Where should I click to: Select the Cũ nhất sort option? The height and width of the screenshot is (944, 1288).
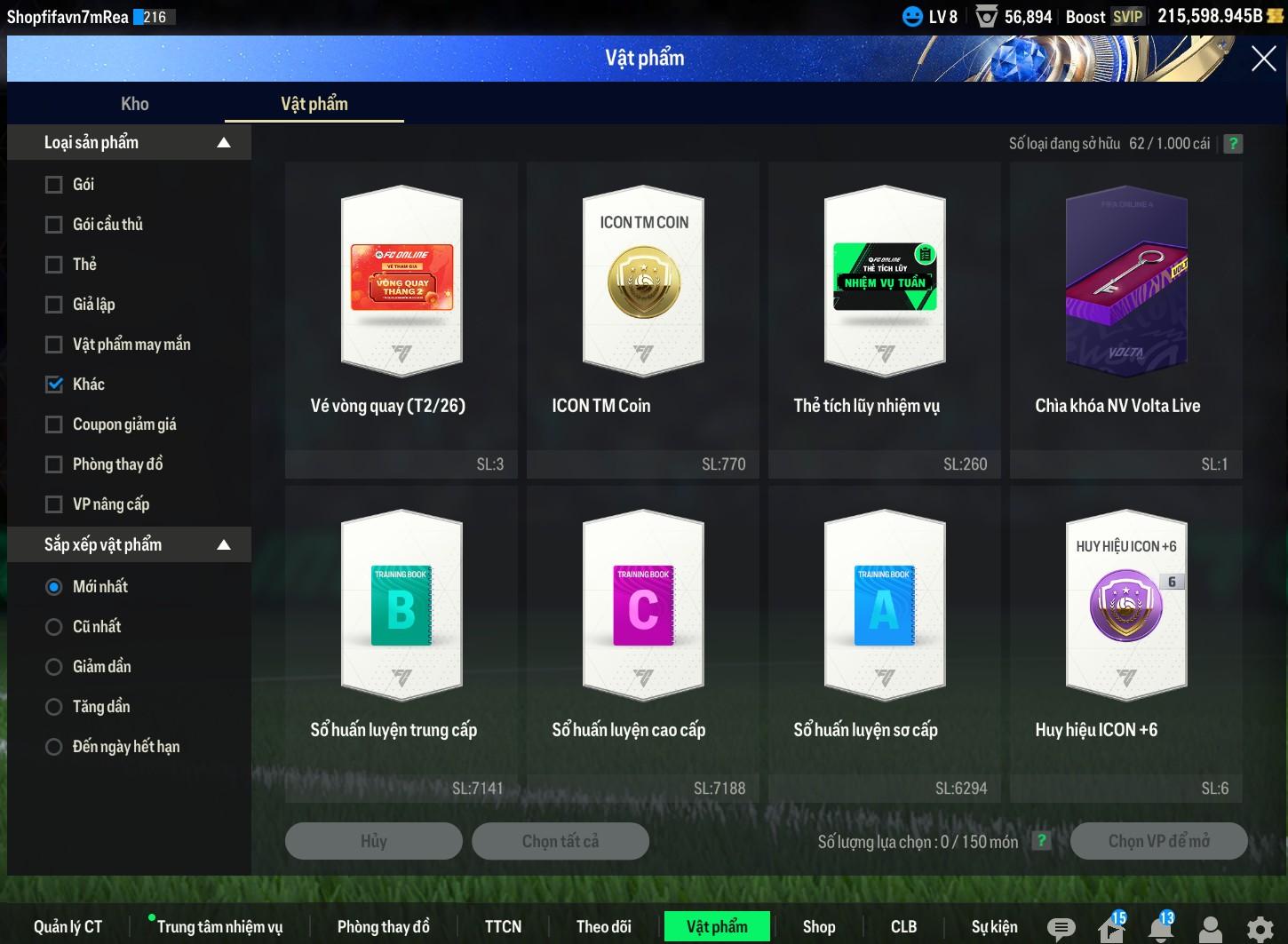[54, 627]
